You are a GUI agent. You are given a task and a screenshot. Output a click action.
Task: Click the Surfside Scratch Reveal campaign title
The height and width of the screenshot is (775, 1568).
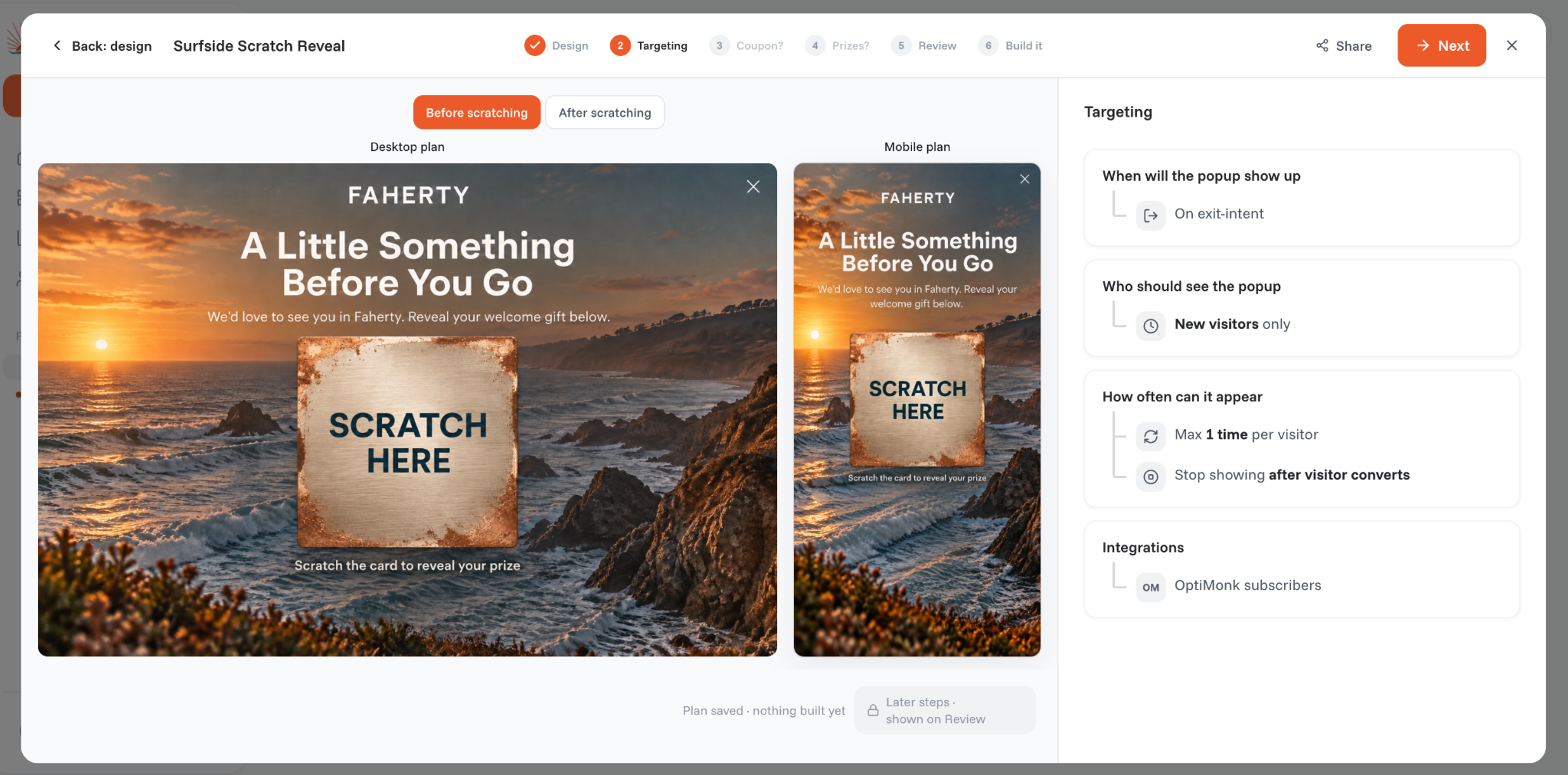tap(259, 46)
